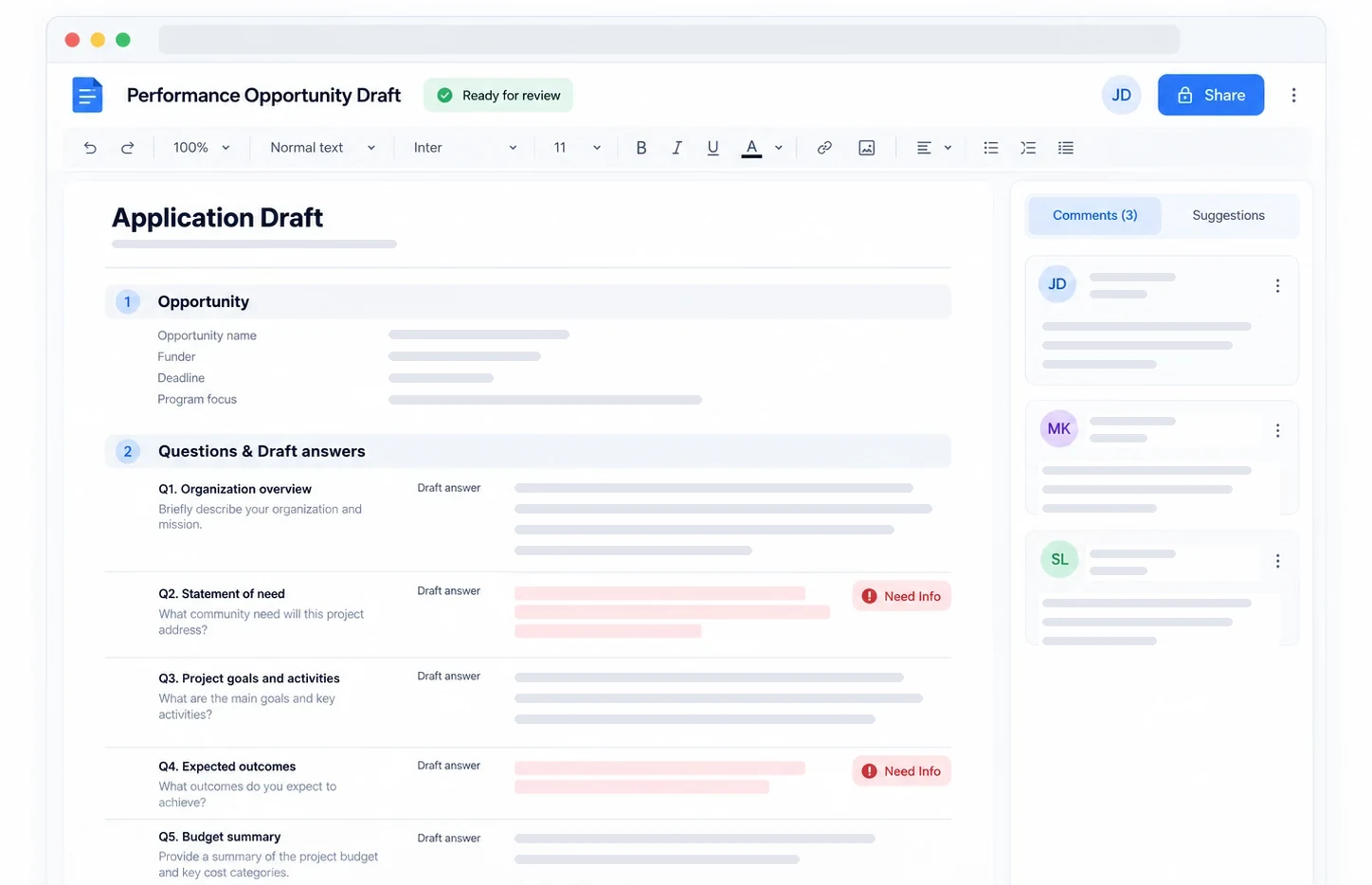This screenshot has width=1372, height=885.
Task: Expand the alignment options chevron
Action: click(948, 148)
